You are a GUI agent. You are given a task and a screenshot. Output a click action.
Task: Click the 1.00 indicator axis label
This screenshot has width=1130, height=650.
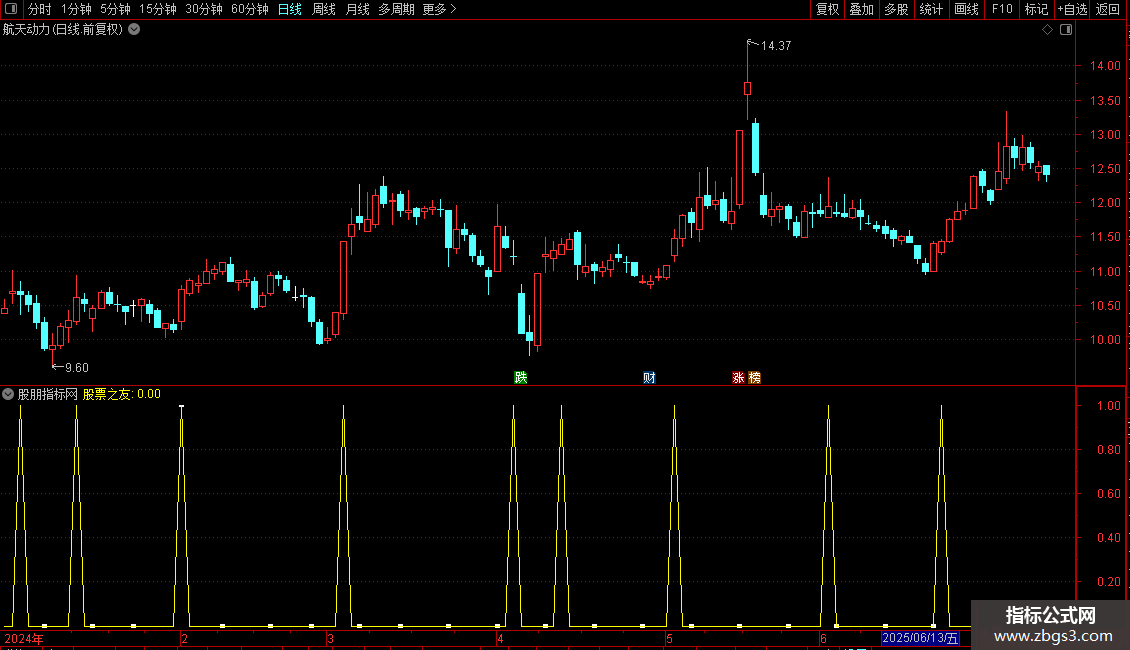point(1108,406)
